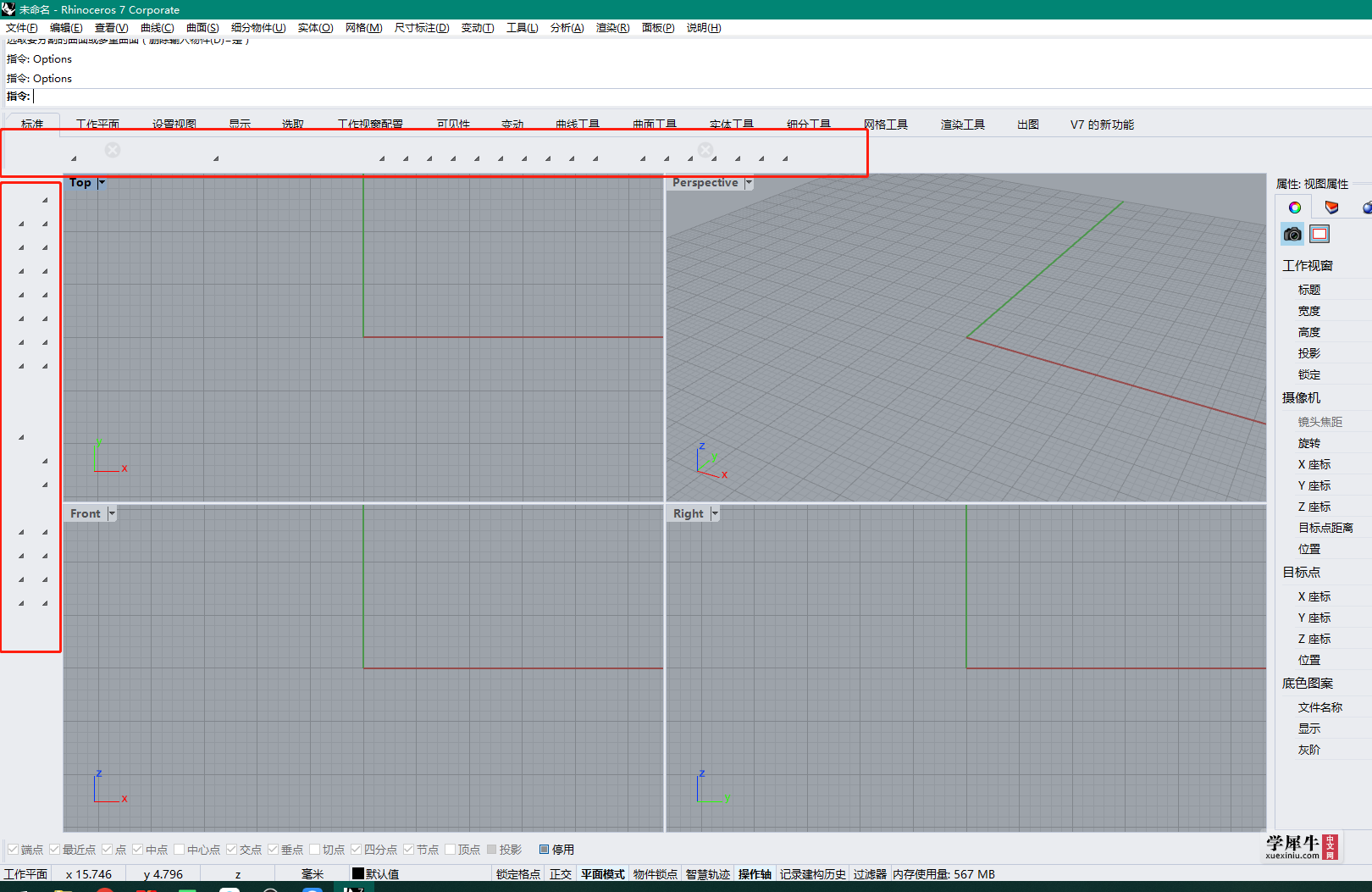The height and width of the screenshot is (892, 1372).
Task: Open the 尺寸标注(D) menu
Action: point(422,28)
